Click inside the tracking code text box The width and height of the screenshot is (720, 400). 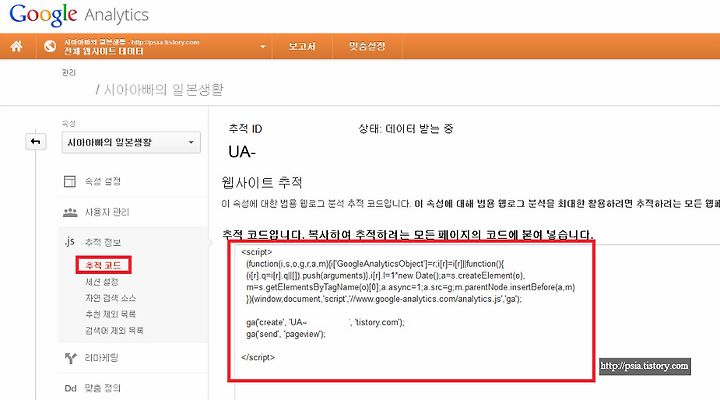[411, 311]
